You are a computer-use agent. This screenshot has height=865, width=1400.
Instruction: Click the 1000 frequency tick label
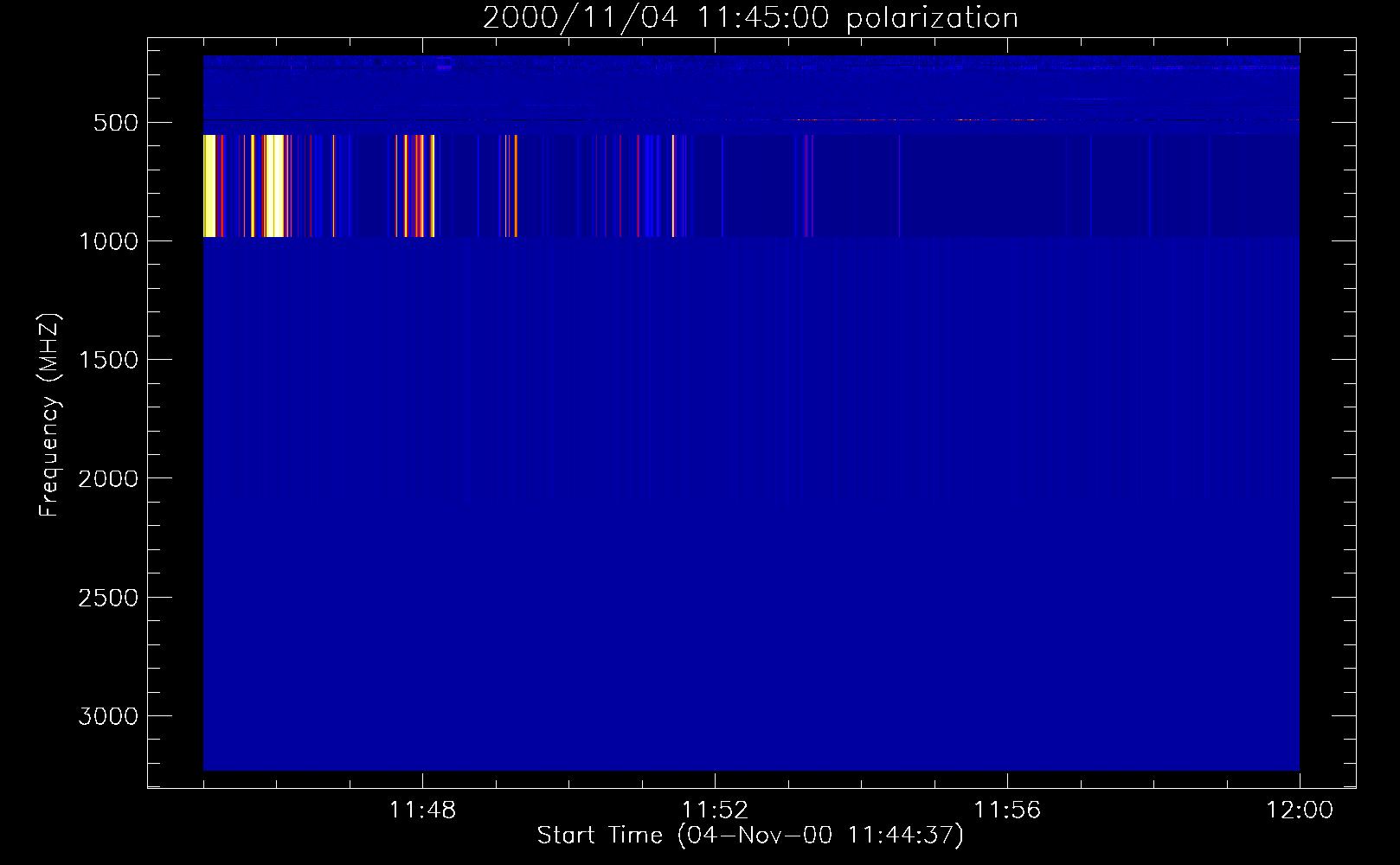coord(108,241)
